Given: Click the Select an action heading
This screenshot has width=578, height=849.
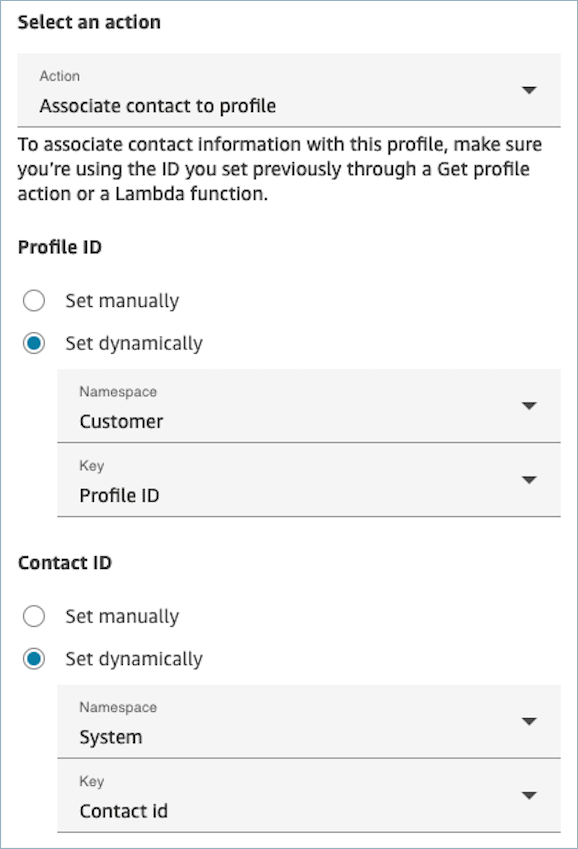Looking at the screenshot, I should [89, 22].
